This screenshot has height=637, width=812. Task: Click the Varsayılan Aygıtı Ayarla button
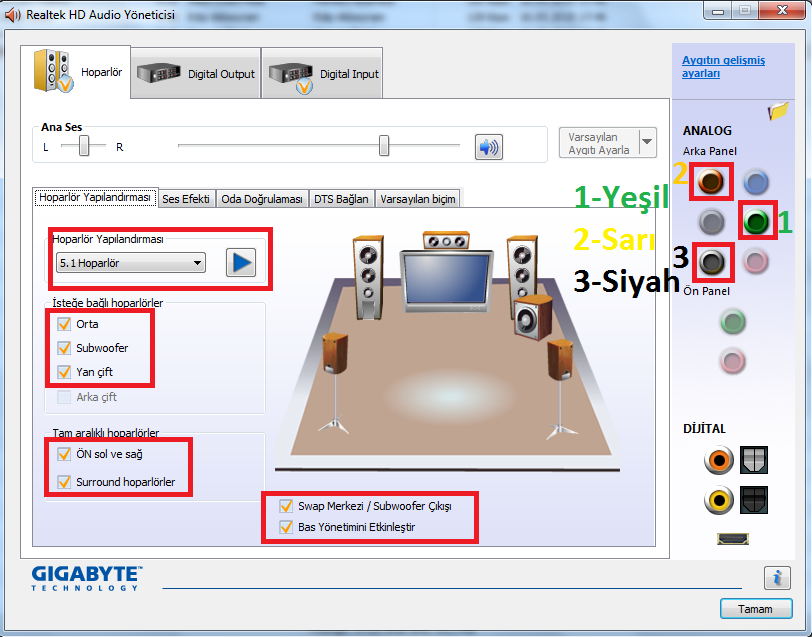(x=599, y=143)
